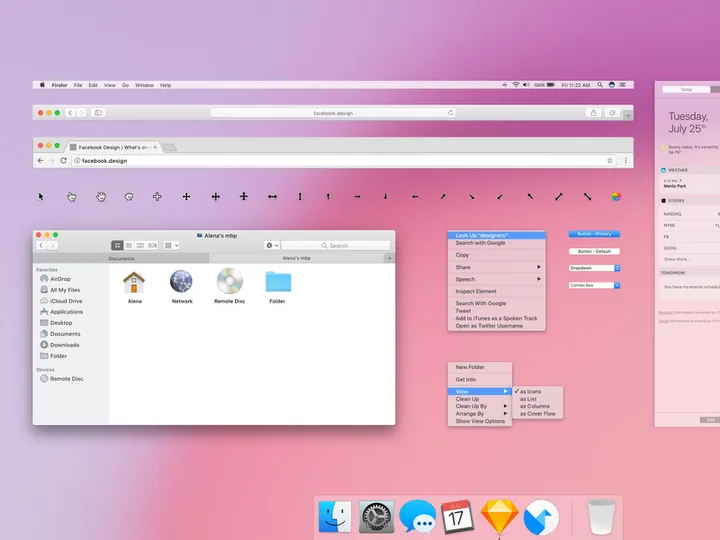Select 'as Cover Flow' in View submenu
The image size is (720, 540).
click(x=538, y=414)
